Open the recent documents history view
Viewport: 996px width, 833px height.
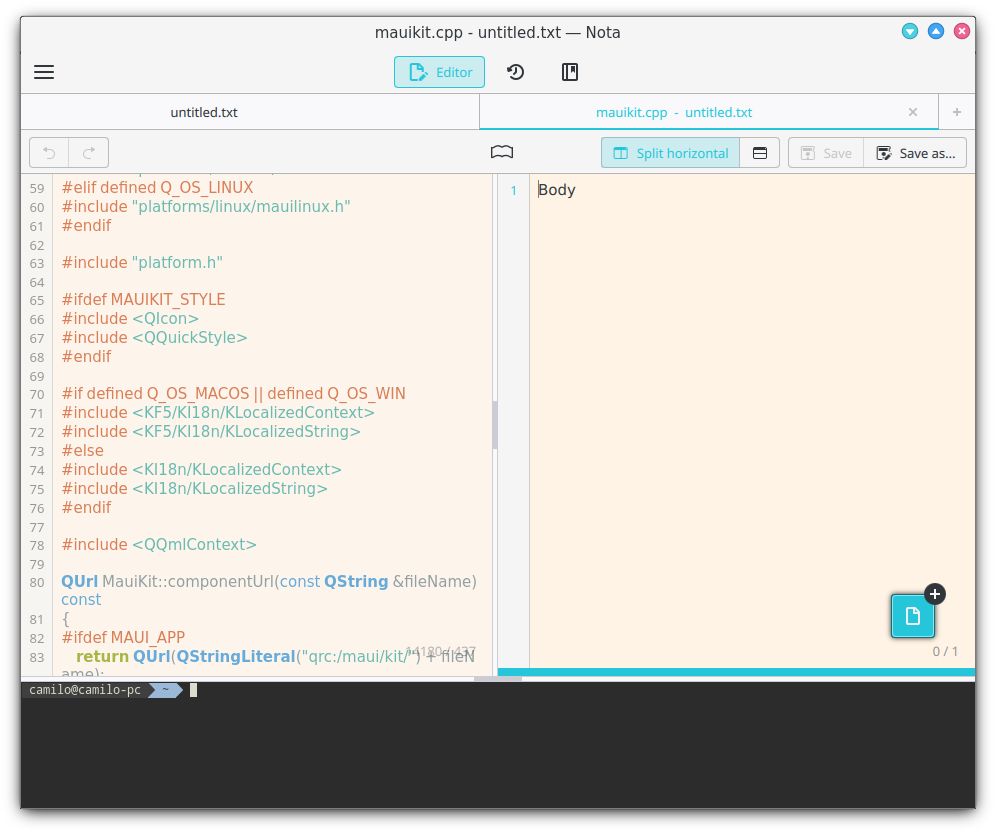pos(515,72)
